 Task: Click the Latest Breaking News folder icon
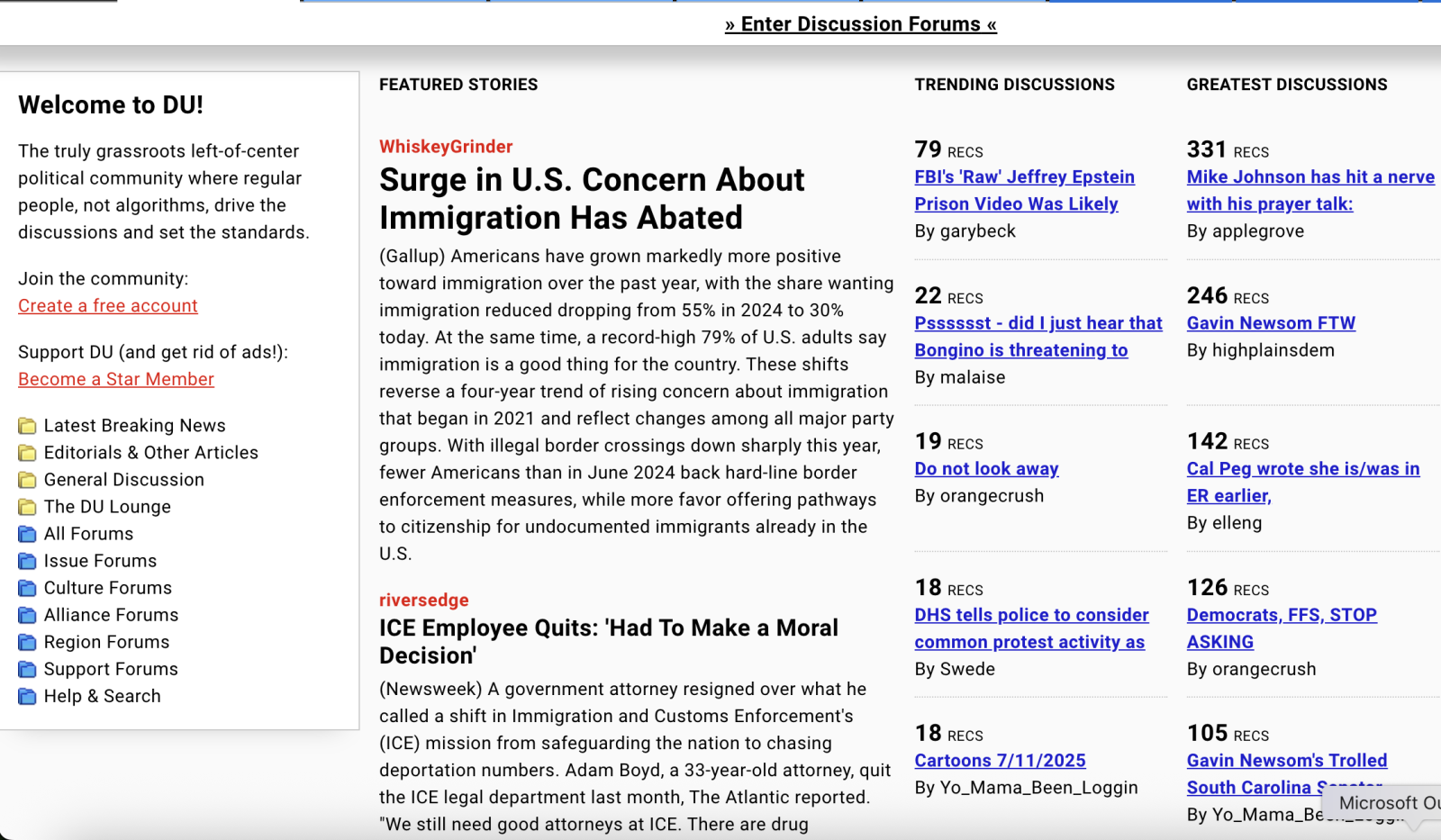point(28,426)
